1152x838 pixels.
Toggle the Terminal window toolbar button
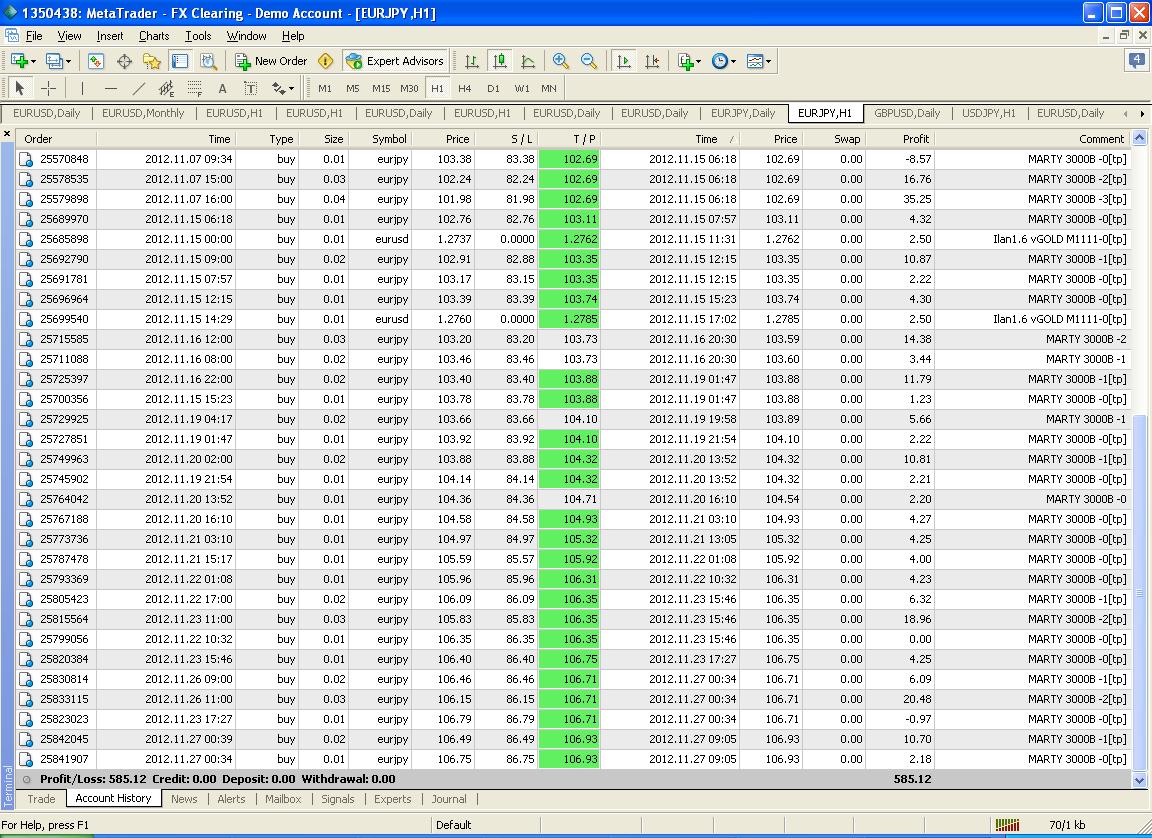180,62
